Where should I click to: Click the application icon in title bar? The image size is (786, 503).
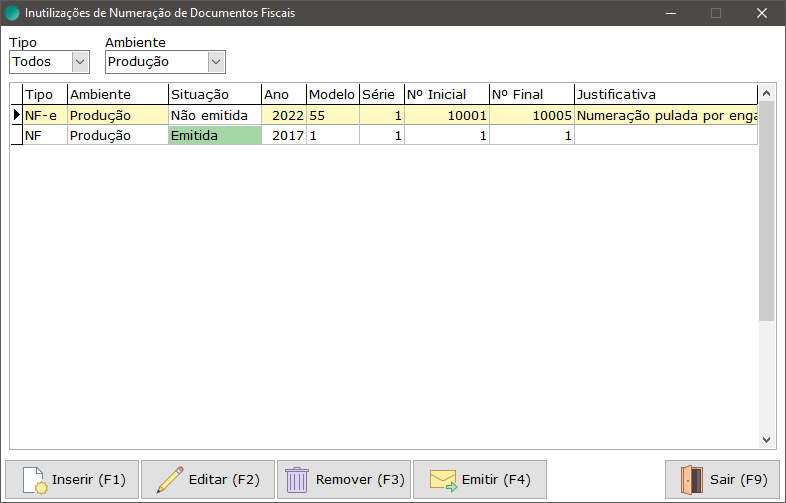point(12,14)
